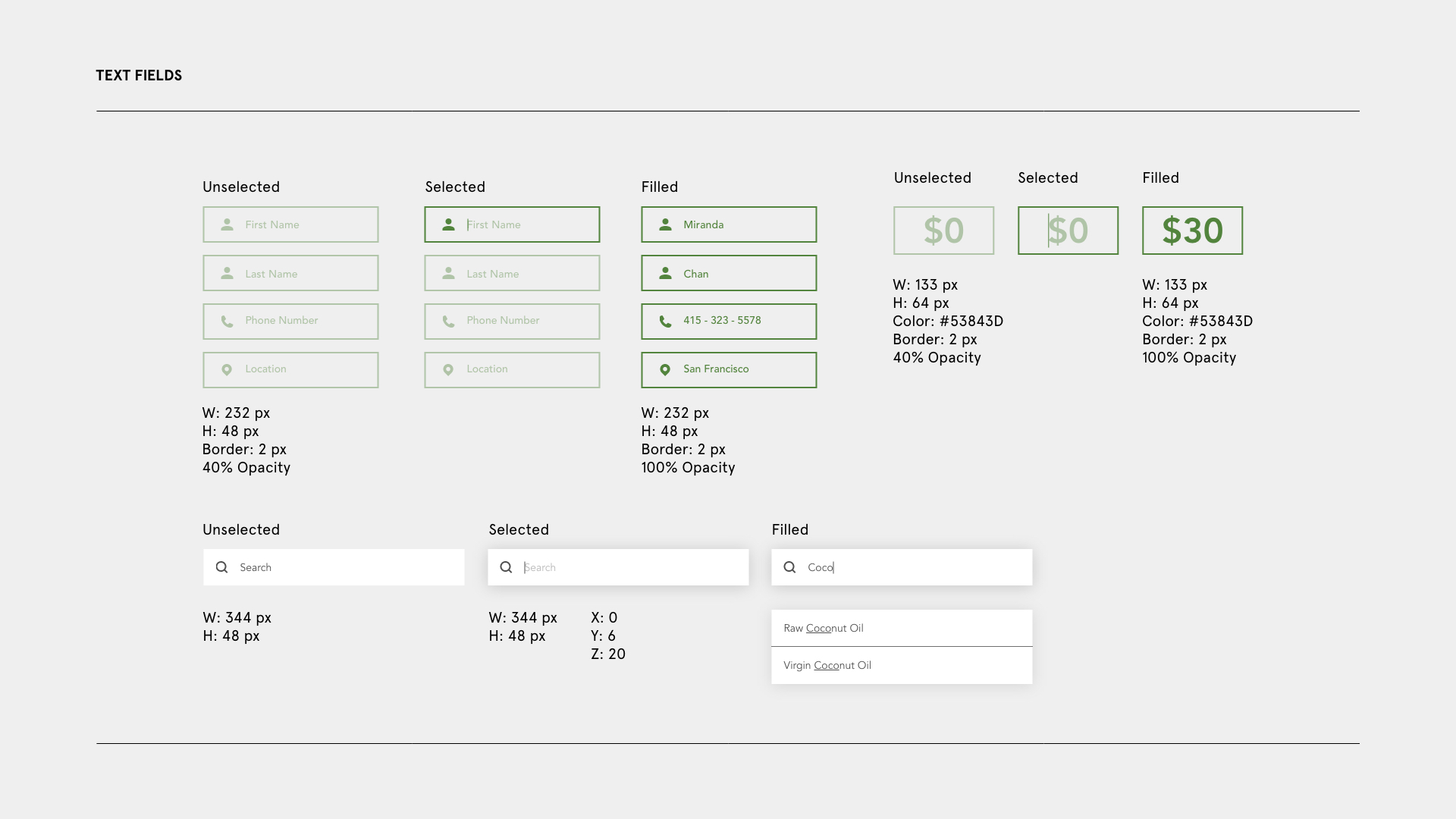Click the magnifier icon in the Coco search field

789,567
